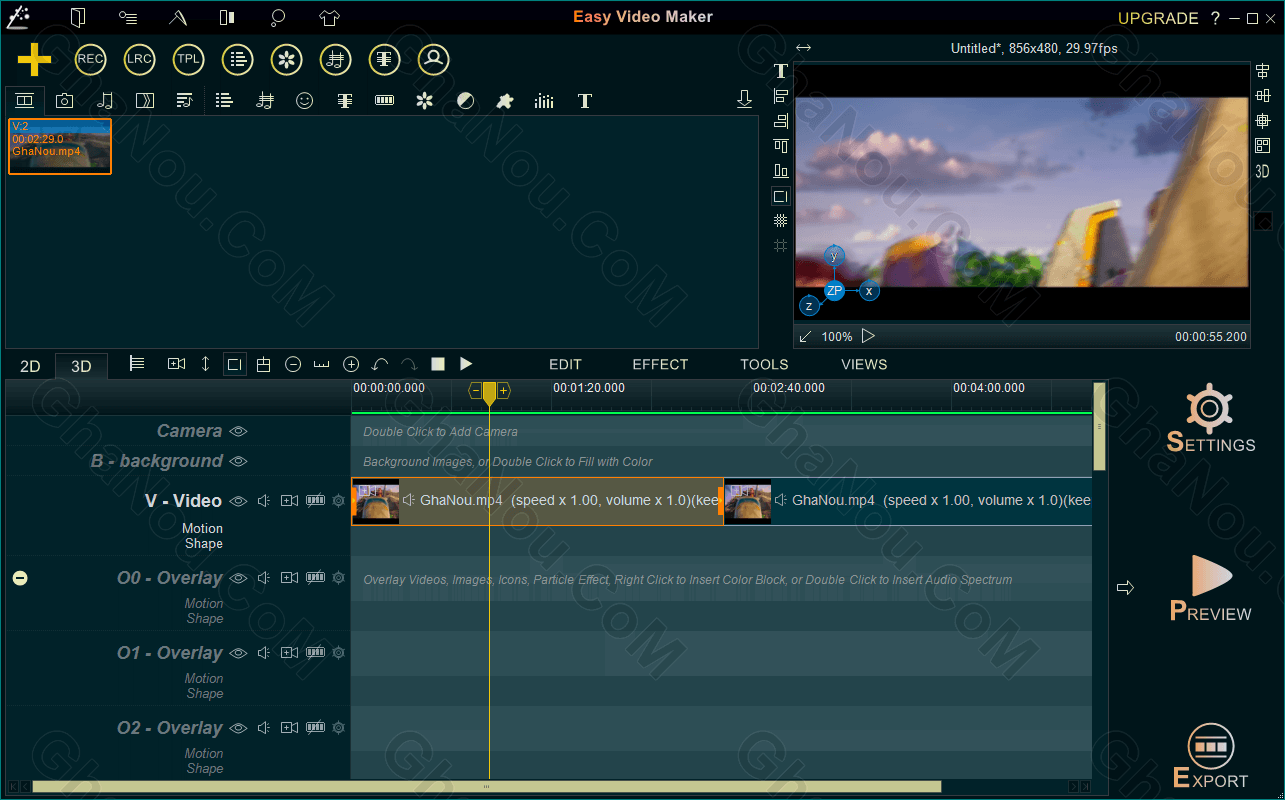Image resolution: width=1285 pixels, height=800 pixels.
Task: Click UPGRADE in the title bar
Action: [x=1158, y=18]
